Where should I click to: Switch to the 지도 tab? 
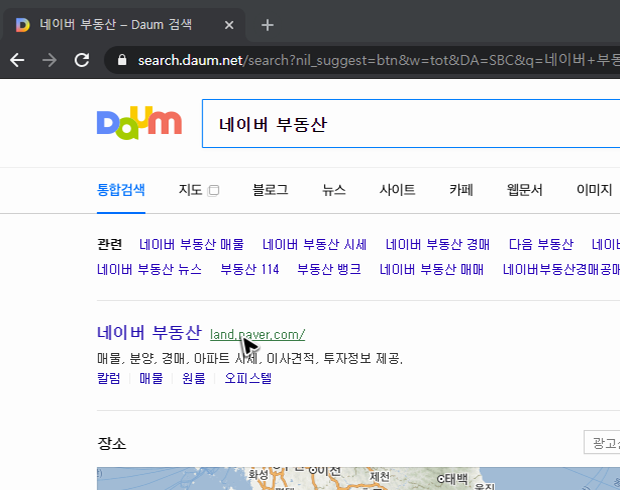coord(191,190)
